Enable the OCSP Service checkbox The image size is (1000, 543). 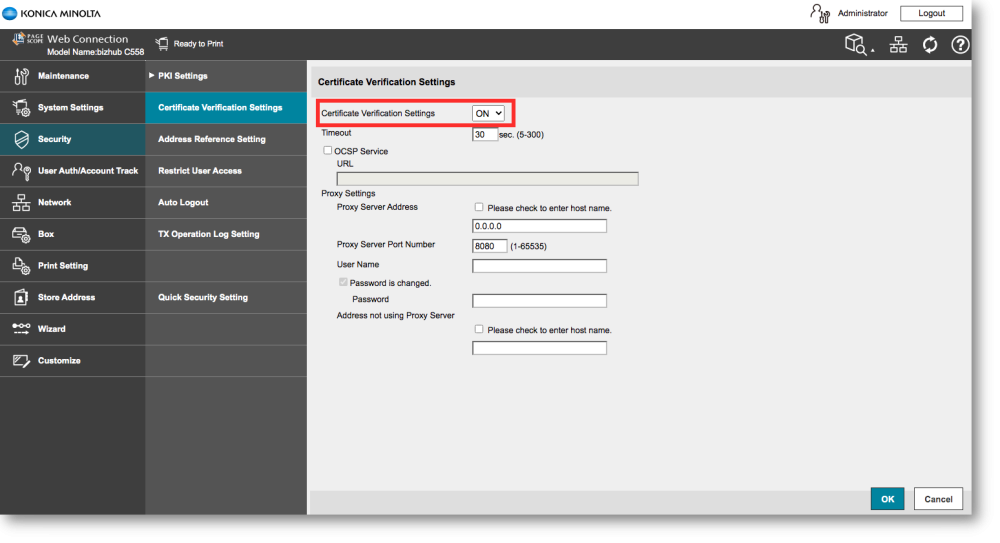pos(327,151)
